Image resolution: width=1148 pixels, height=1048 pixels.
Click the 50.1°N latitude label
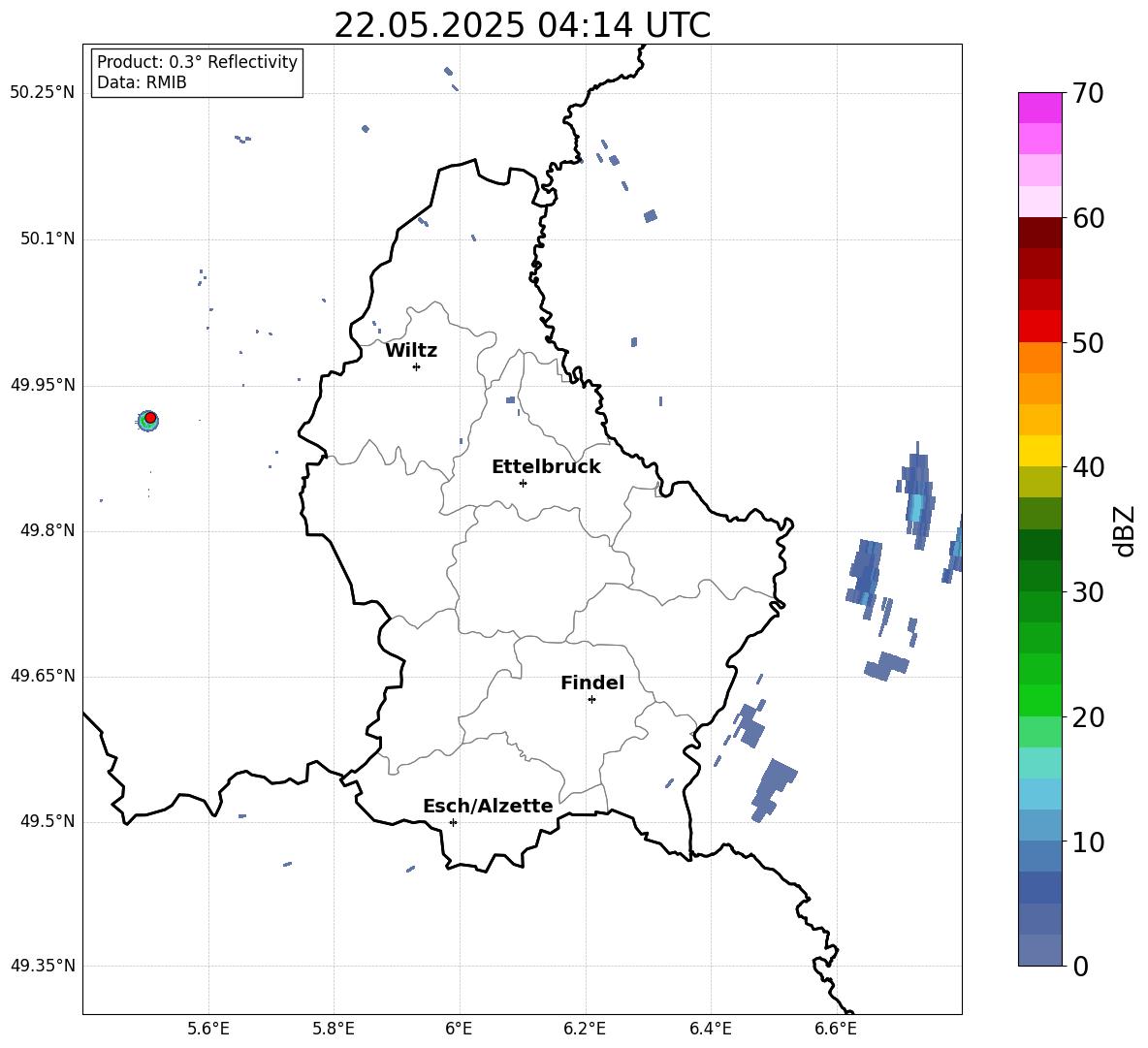[48, 239]
